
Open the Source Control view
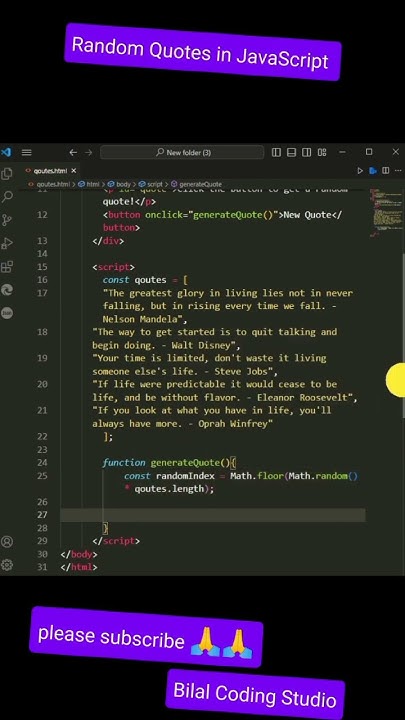(7, 220)
